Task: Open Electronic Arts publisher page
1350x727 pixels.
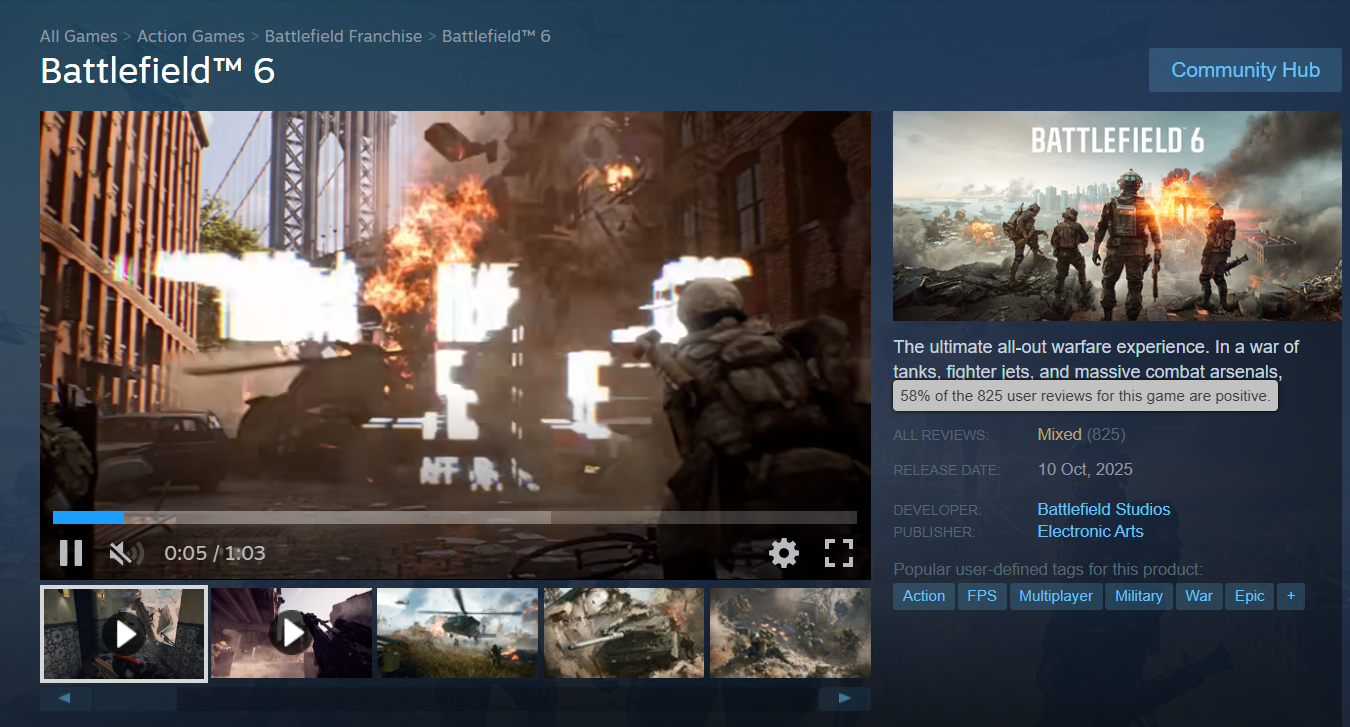Action: tap(1090, 532)
